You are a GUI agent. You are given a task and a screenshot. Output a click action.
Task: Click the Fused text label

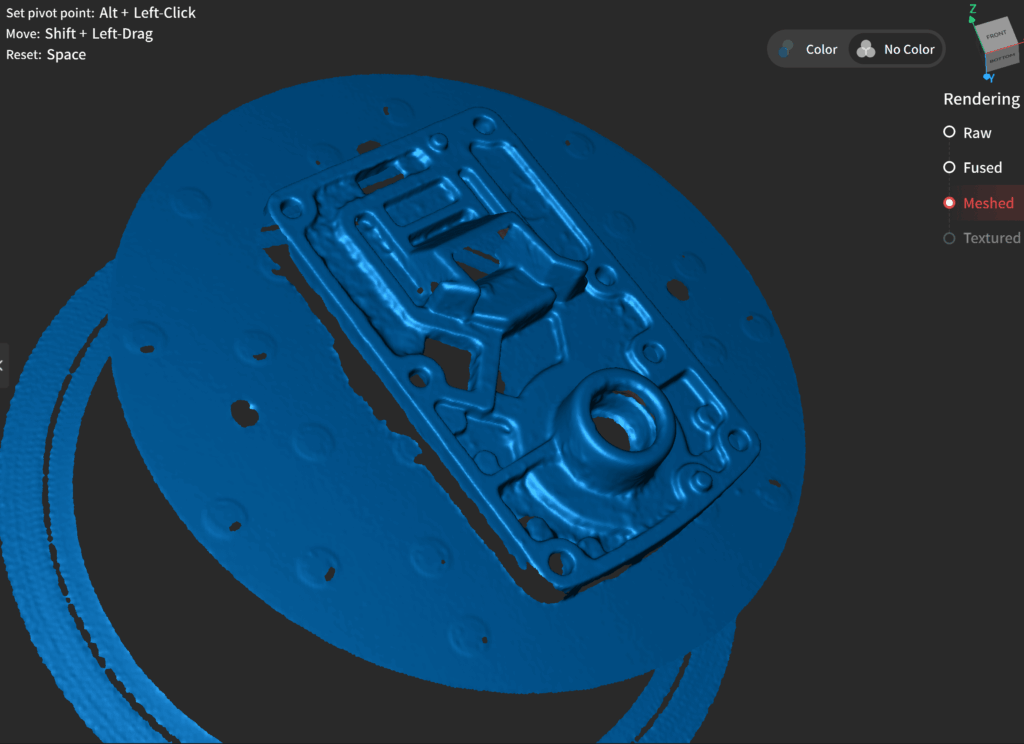click(x=982, y=168)
